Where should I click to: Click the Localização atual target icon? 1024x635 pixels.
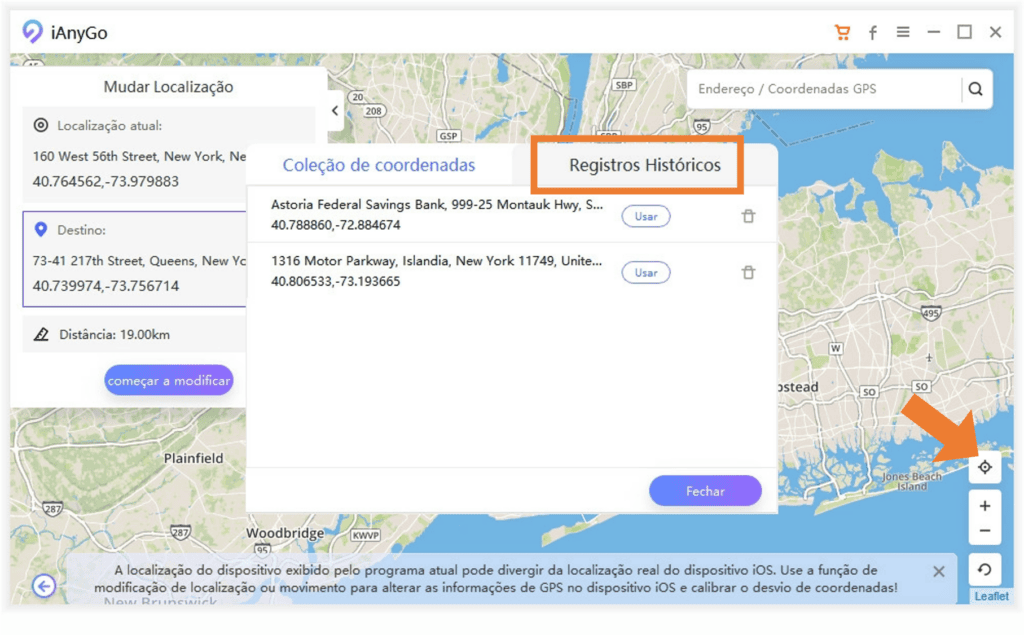click(x=40, y=125)
